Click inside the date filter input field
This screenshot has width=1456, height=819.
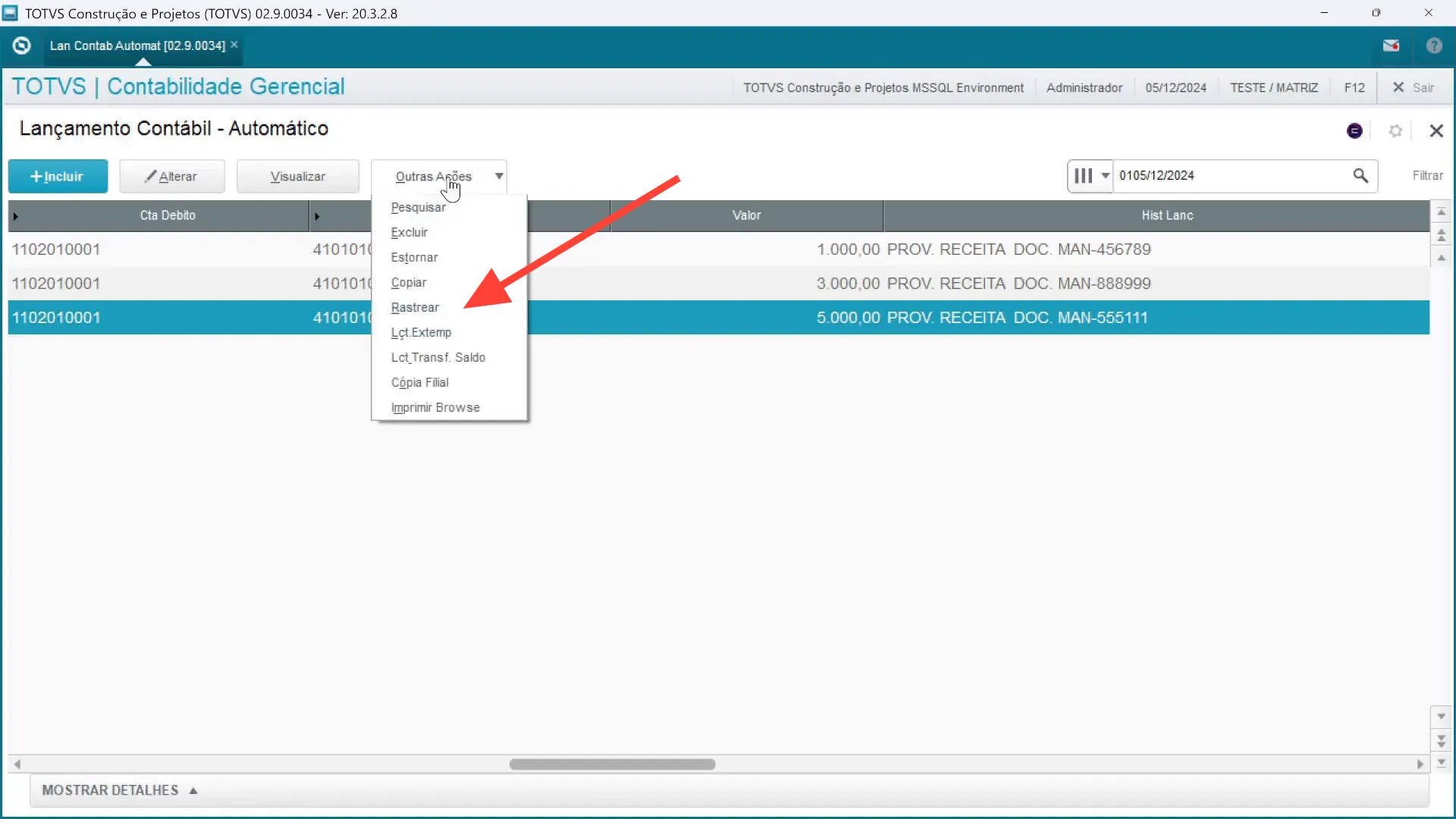(1228, 175)
